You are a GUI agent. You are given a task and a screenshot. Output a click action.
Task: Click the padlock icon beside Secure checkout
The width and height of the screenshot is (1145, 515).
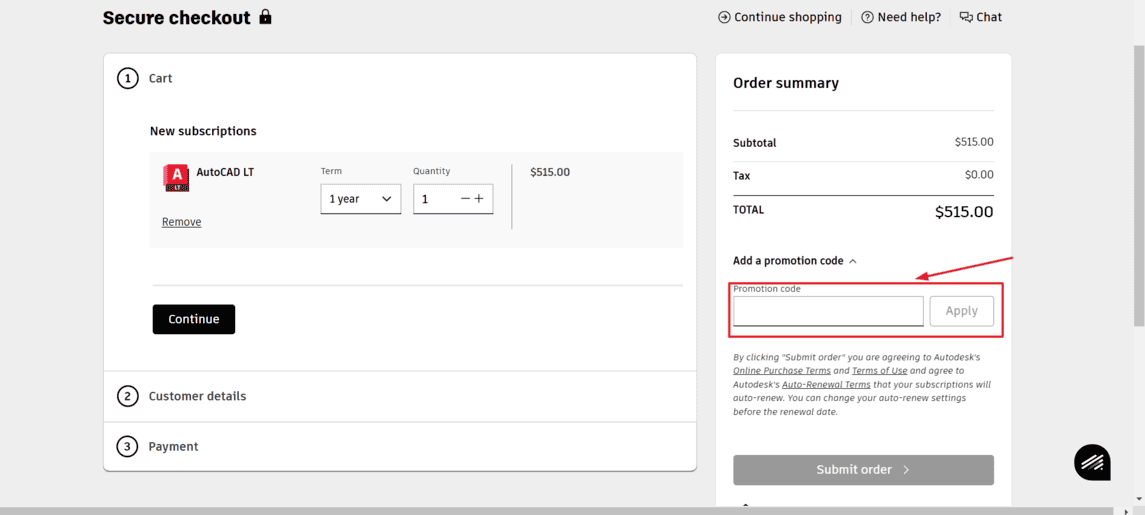[265, 17]
